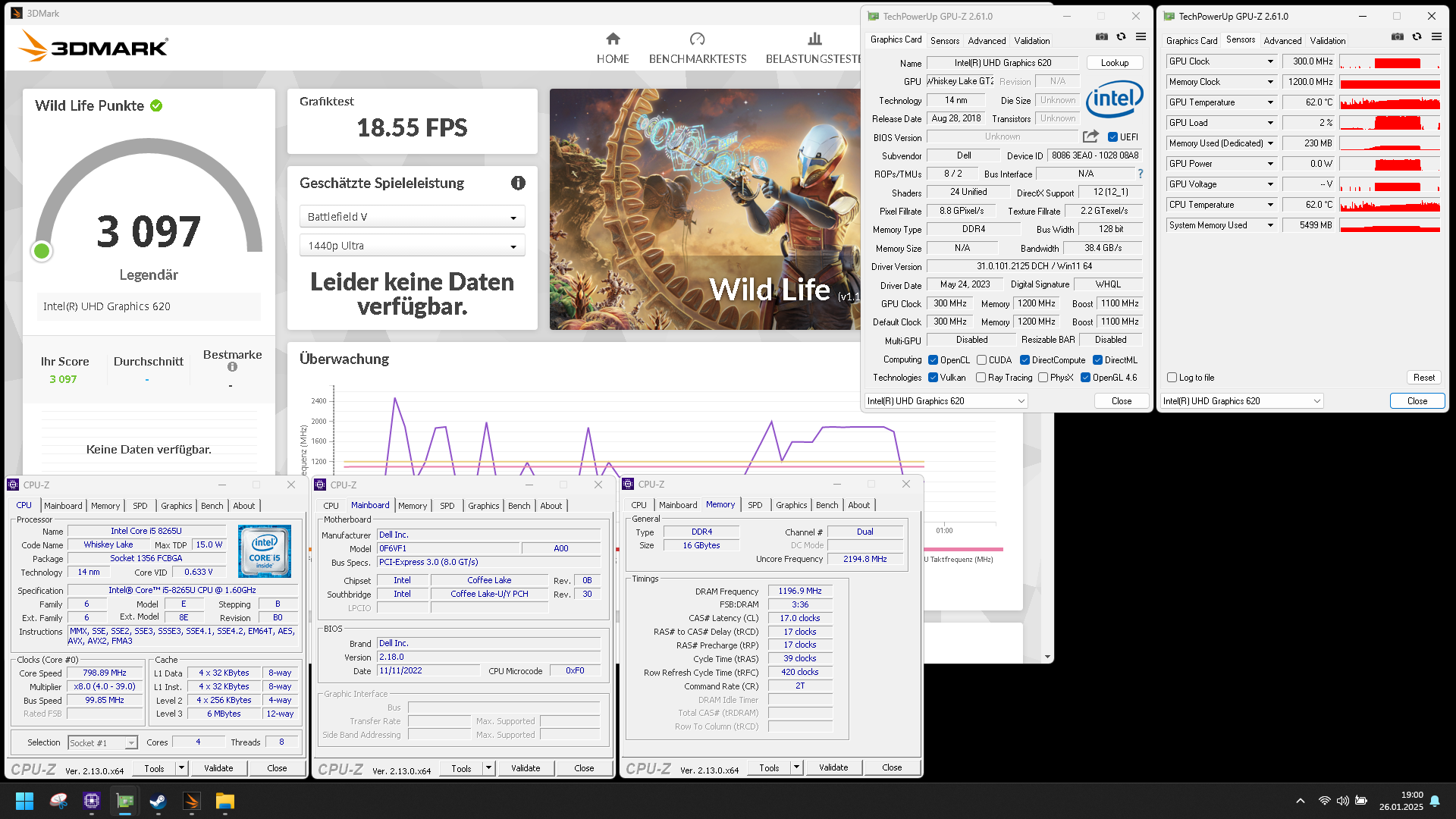
Task: Open Steam from the taskbar
Action: coord(158,801)
